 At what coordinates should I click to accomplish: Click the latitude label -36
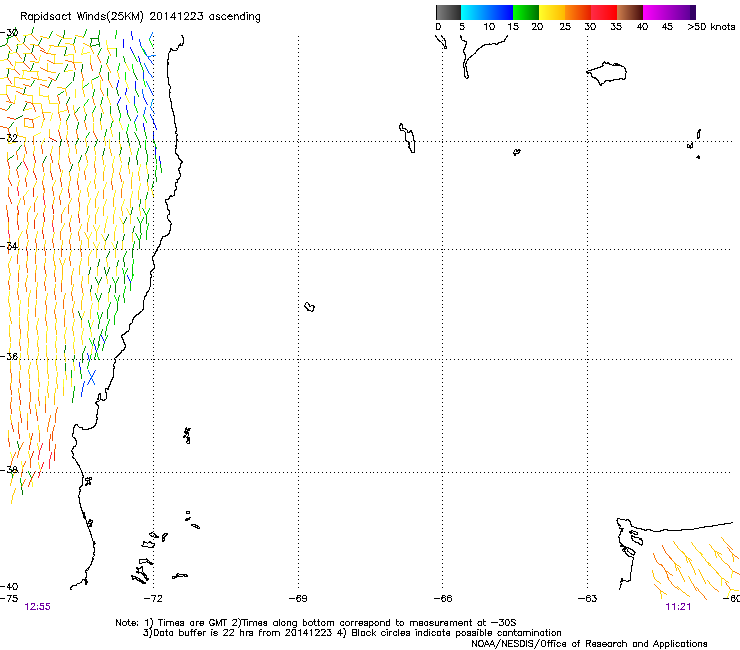pyautogui.click(x=9, y=356)
